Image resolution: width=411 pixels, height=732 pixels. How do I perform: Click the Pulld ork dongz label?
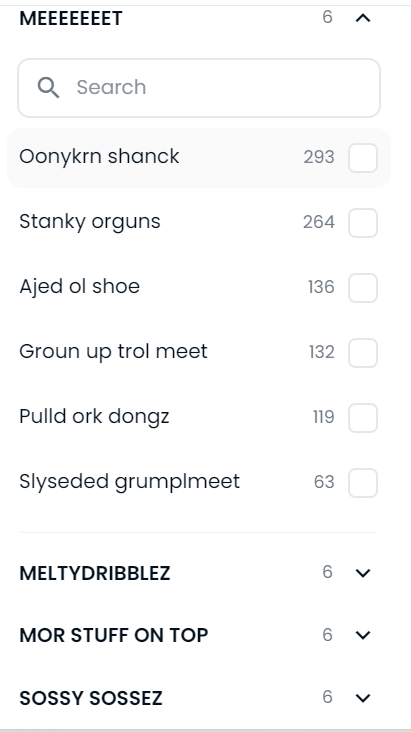[94, 416]
